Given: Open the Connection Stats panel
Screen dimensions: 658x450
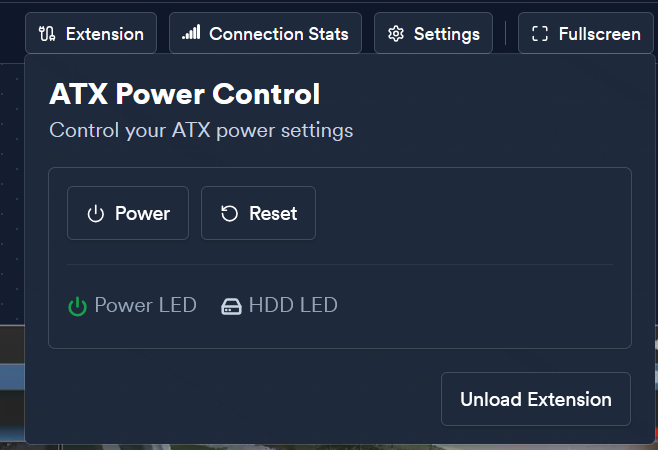Looking at the screenshot, I should coord(265,33).
